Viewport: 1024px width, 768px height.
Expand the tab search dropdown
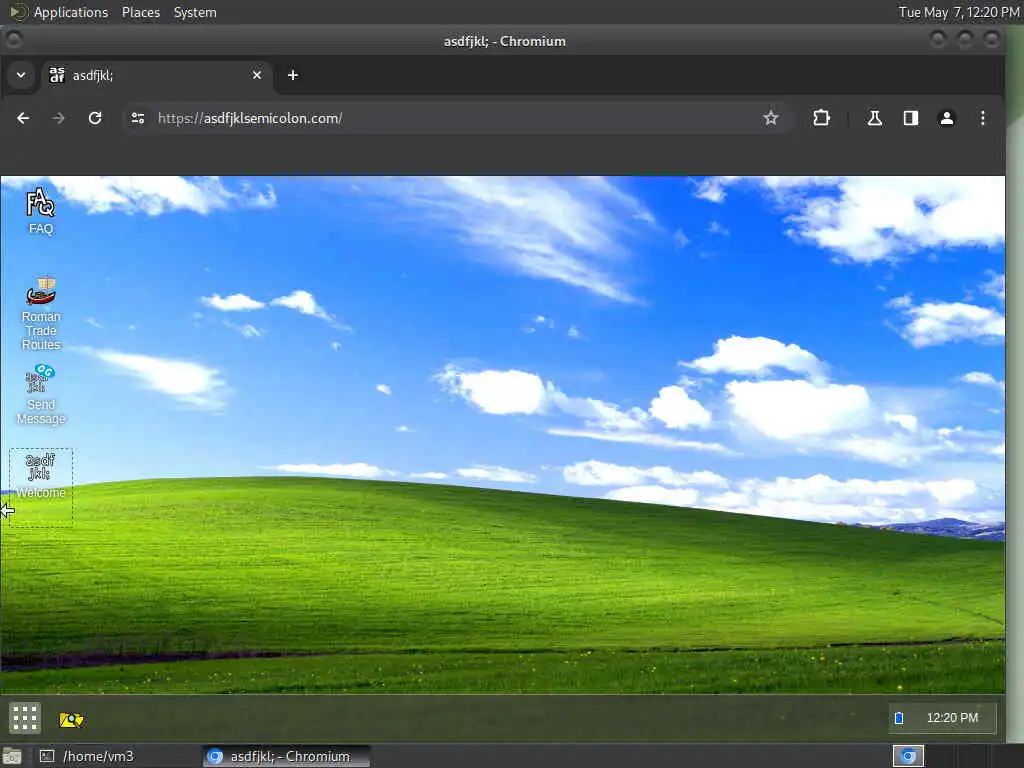(21, 75)
